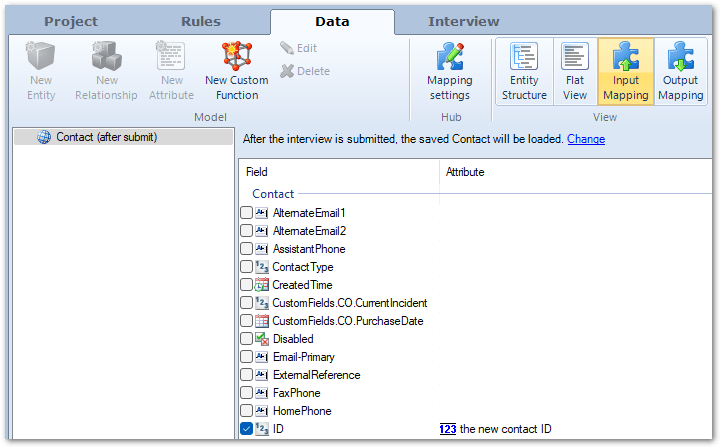Click the text type icon for AlternateEmail1
The width and height of the screenshot is (721, 448).
click(262, 213)
